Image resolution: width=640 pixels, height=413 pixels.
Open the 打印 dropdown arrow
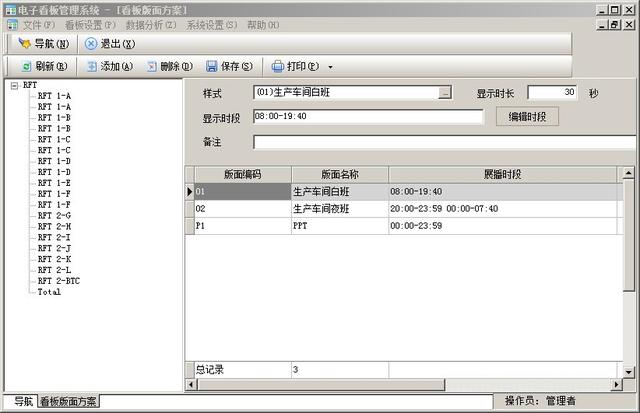tap(331, 68)
